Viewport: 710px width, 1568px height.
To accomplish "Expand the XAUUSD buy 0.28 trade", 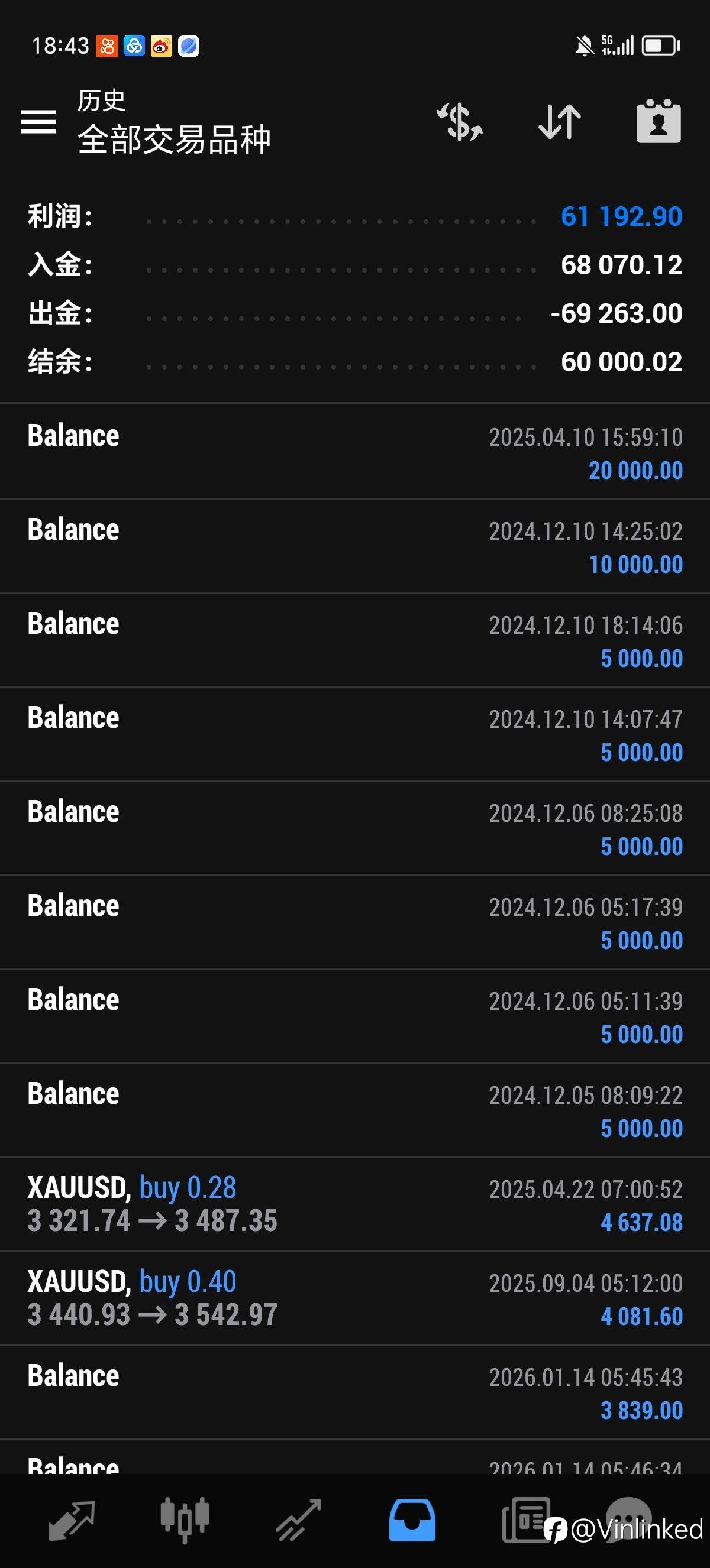I will click(355, 1204).
